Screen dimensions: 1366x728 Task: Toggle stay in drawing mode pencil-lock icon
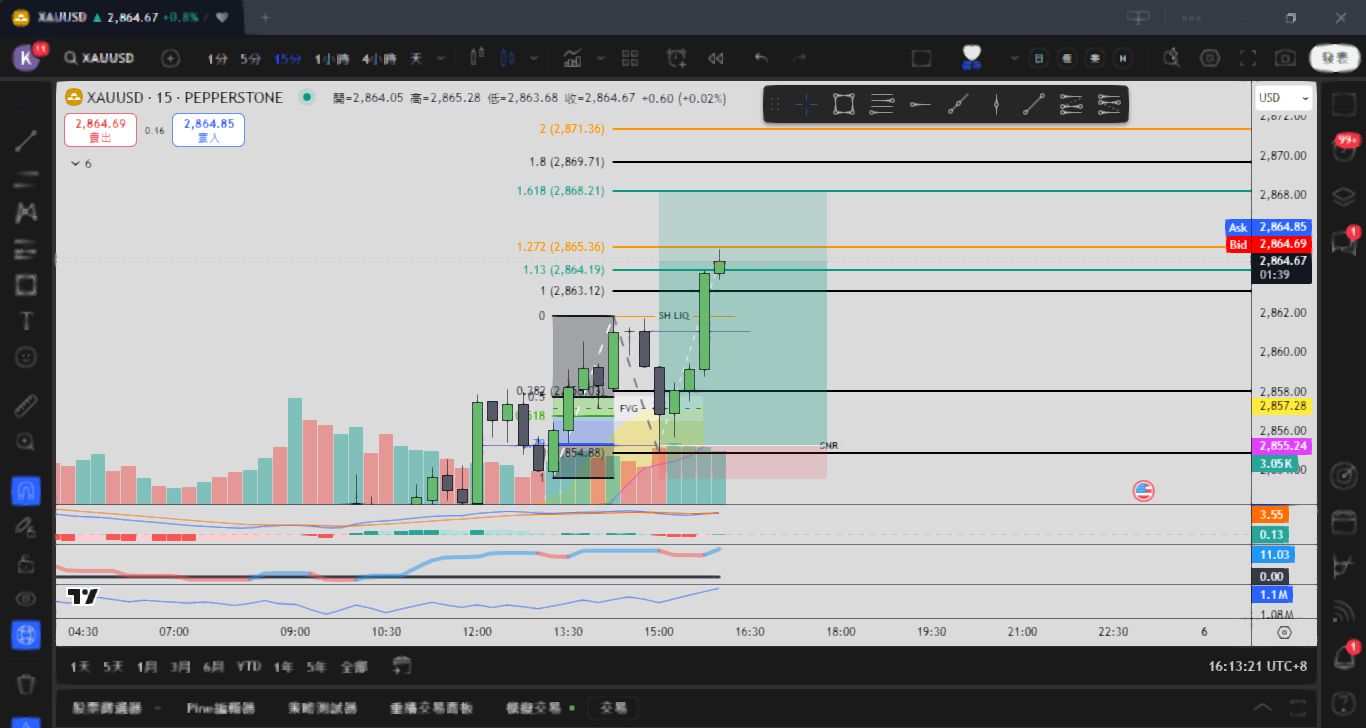pyautogui.click(x=26, y=526)
